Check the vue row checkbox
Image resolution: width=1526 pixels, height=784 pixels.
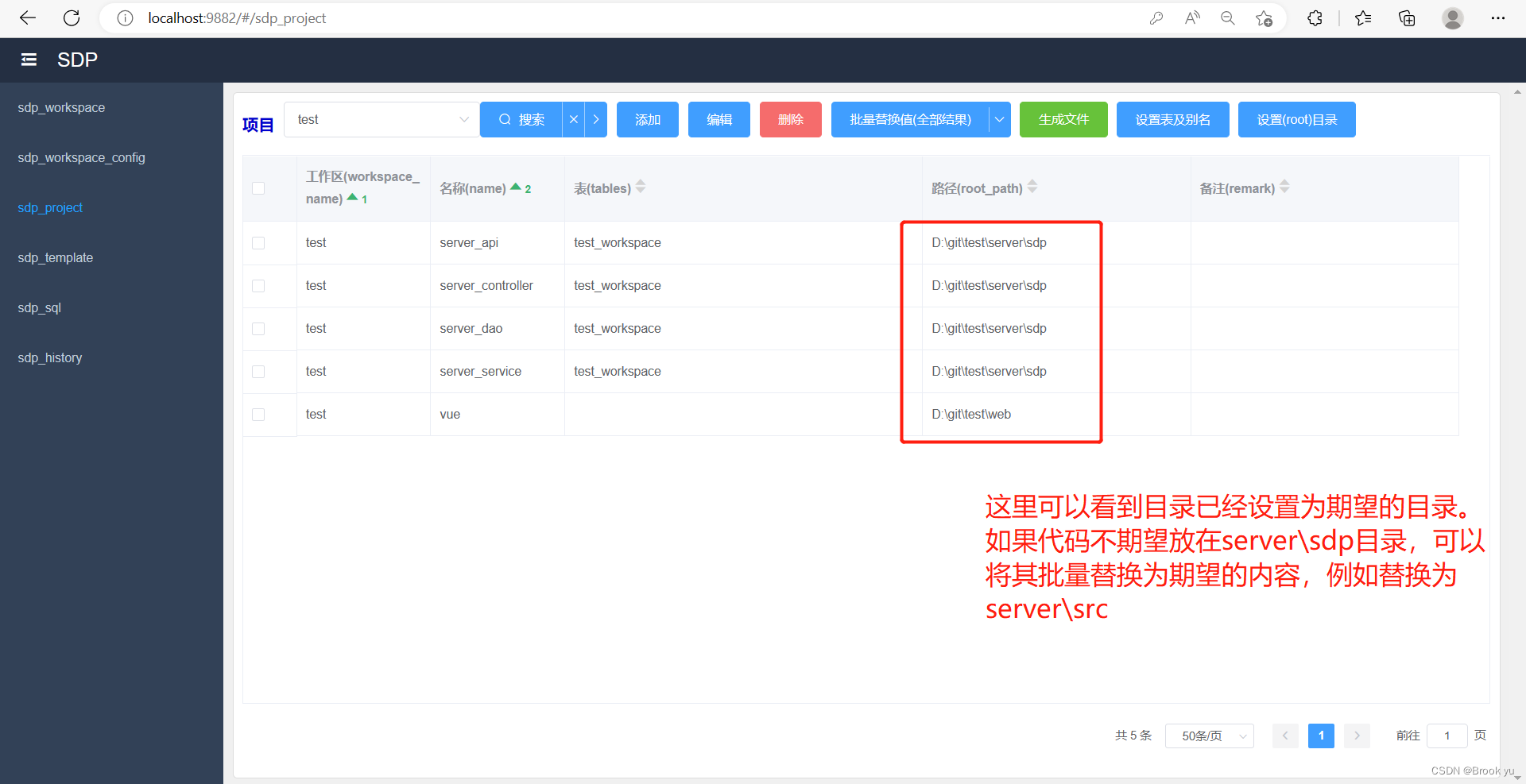[x=258, y=415]
